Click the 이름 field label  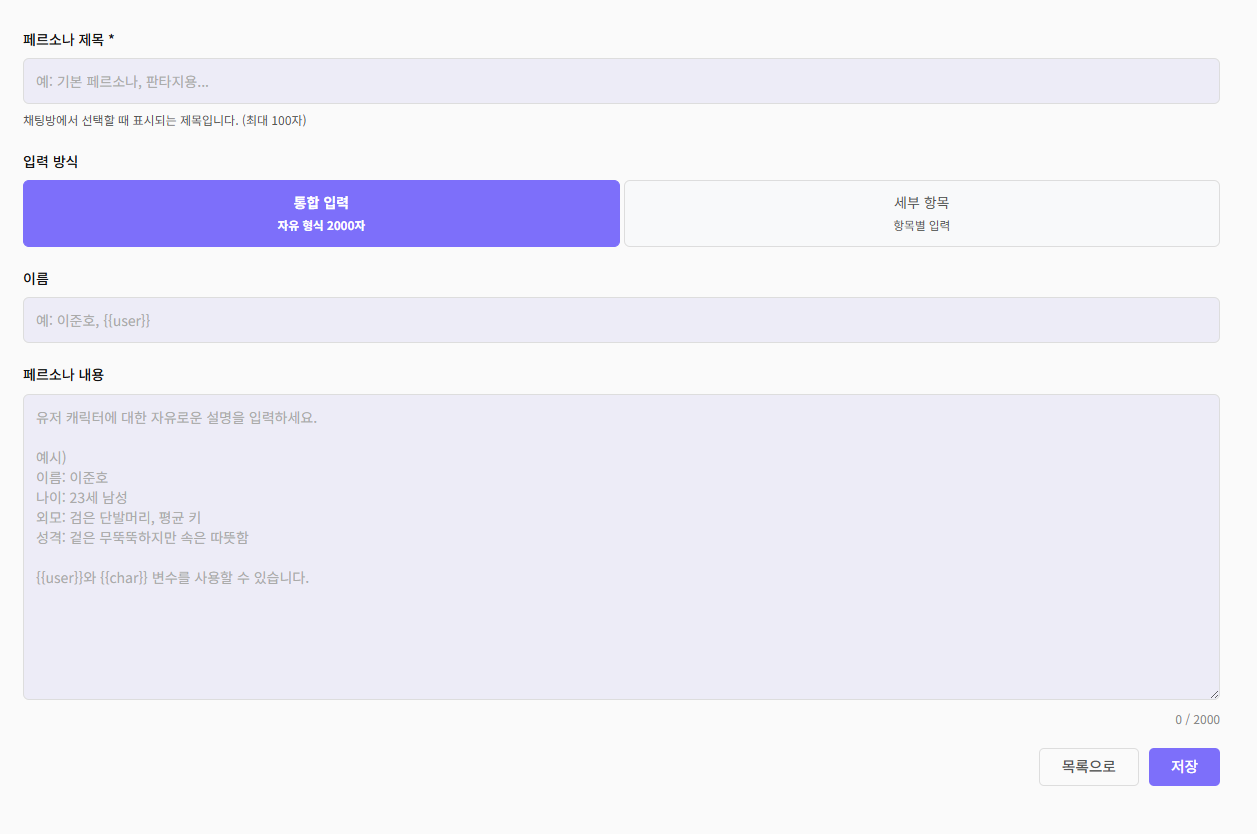(x=36, y=278)
